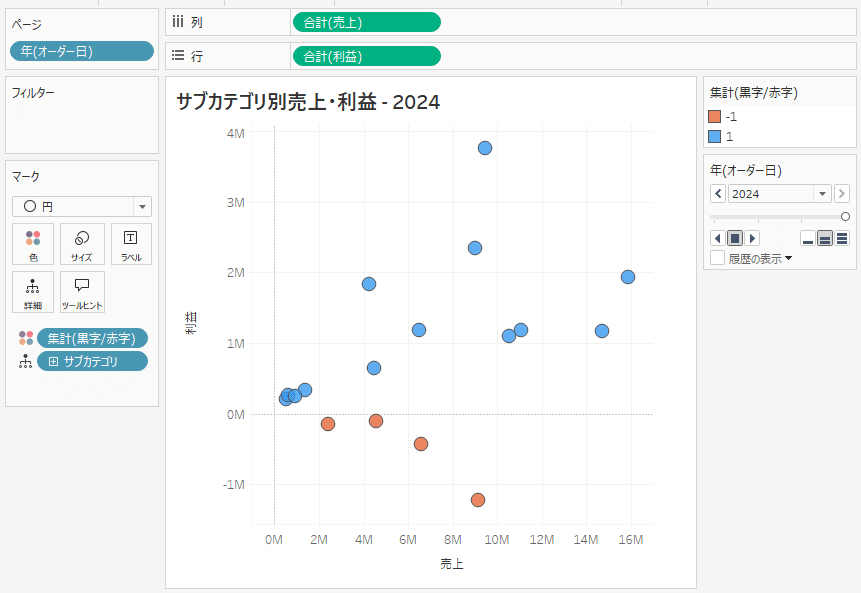This screenshot has height=593, width=861.
Task: Open the 2024 year dropdown list
Action: click(x=822, y=194)
